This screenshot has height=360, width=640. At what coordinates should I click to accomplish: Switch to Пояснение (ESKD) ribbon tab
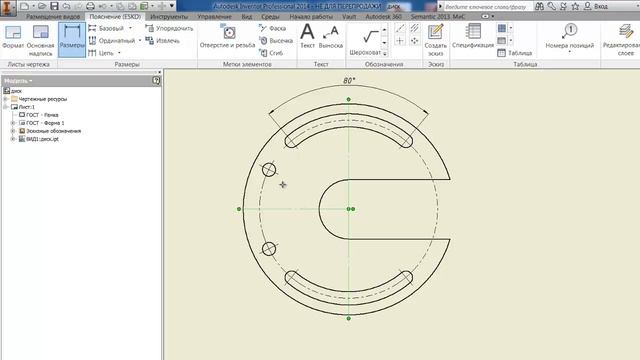(115, 17)
